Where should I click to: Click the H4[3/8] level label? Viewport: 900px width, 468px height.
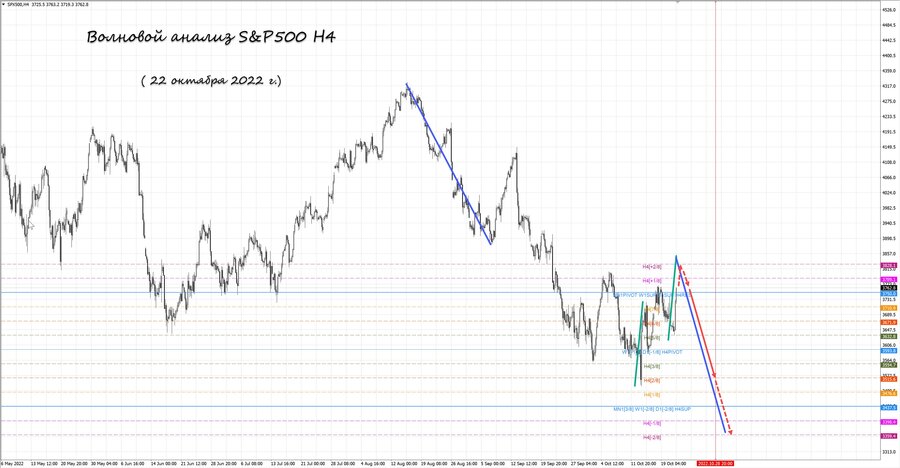tap(651, 366)
